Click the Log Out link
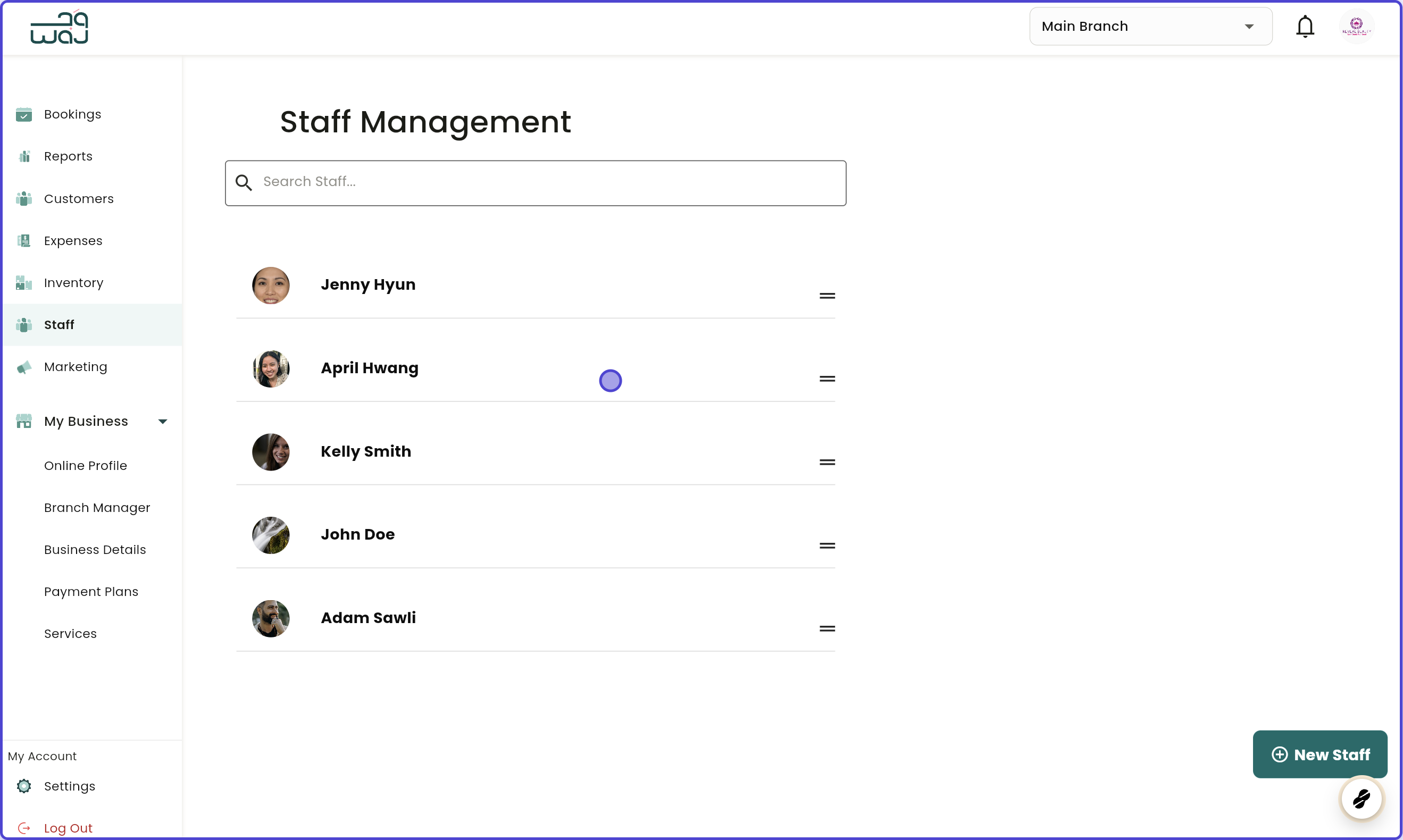1403x840 pixels. pyautogui.click(x=69, y=828)
